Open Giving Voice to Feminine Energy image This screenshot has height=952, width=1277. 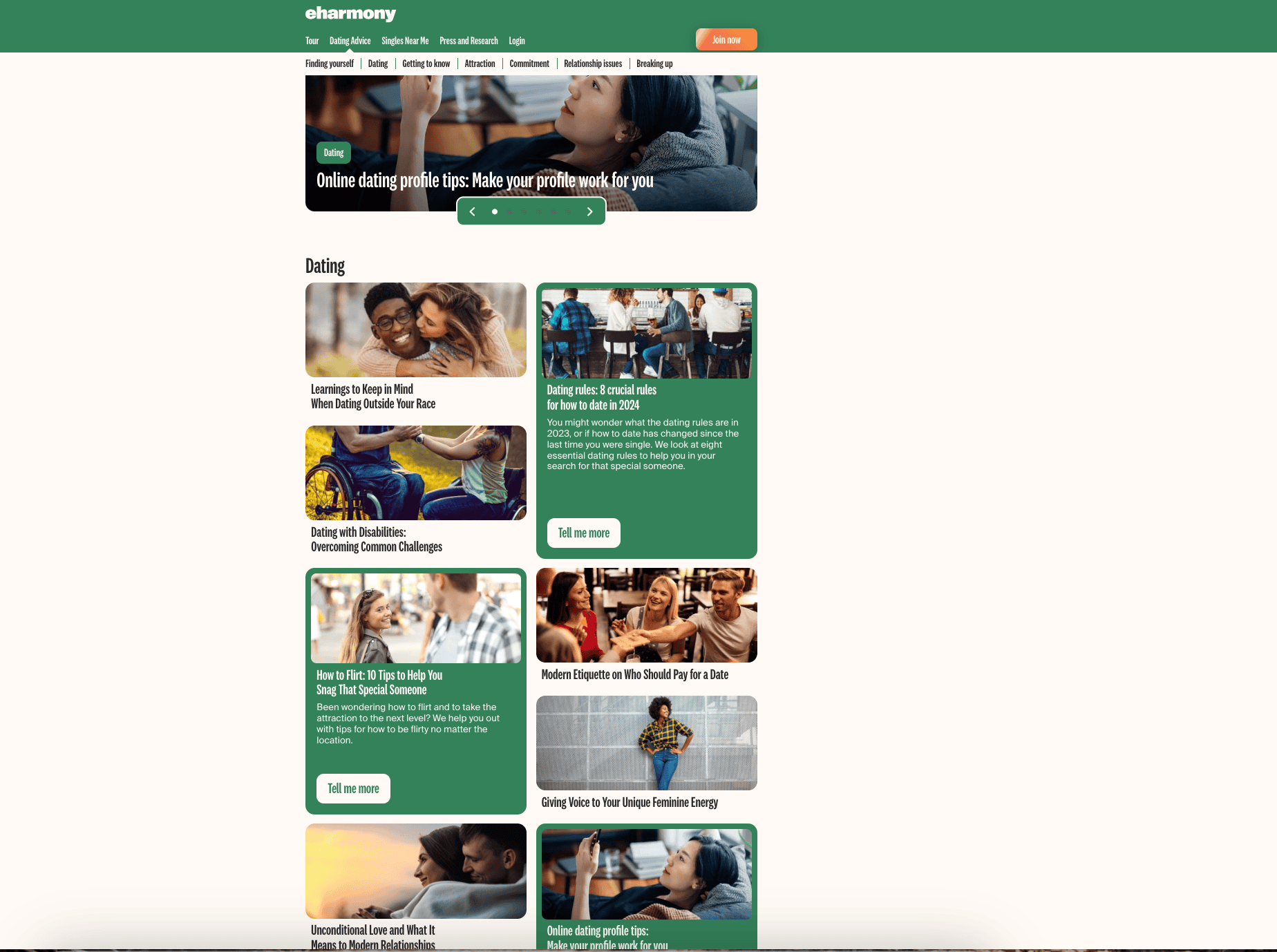tap(647, 743)
